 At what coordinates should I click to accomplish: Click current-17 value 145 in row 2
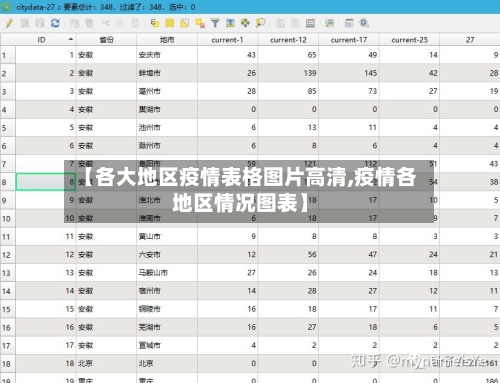point(349,73)
